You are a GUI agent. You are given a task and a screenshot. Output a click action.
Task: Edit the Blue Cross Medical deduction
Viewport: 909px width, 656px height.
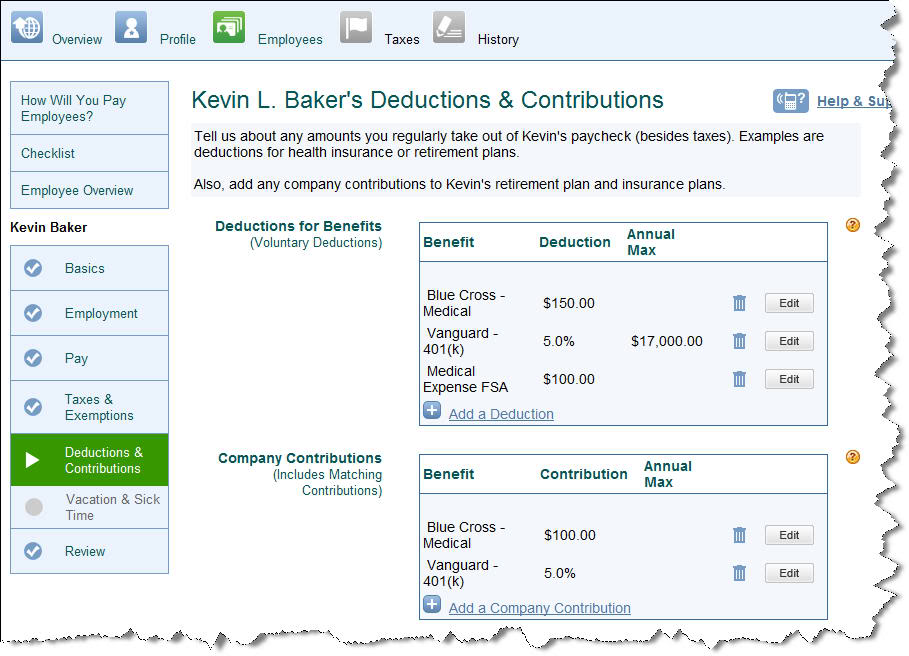point(789,303)
